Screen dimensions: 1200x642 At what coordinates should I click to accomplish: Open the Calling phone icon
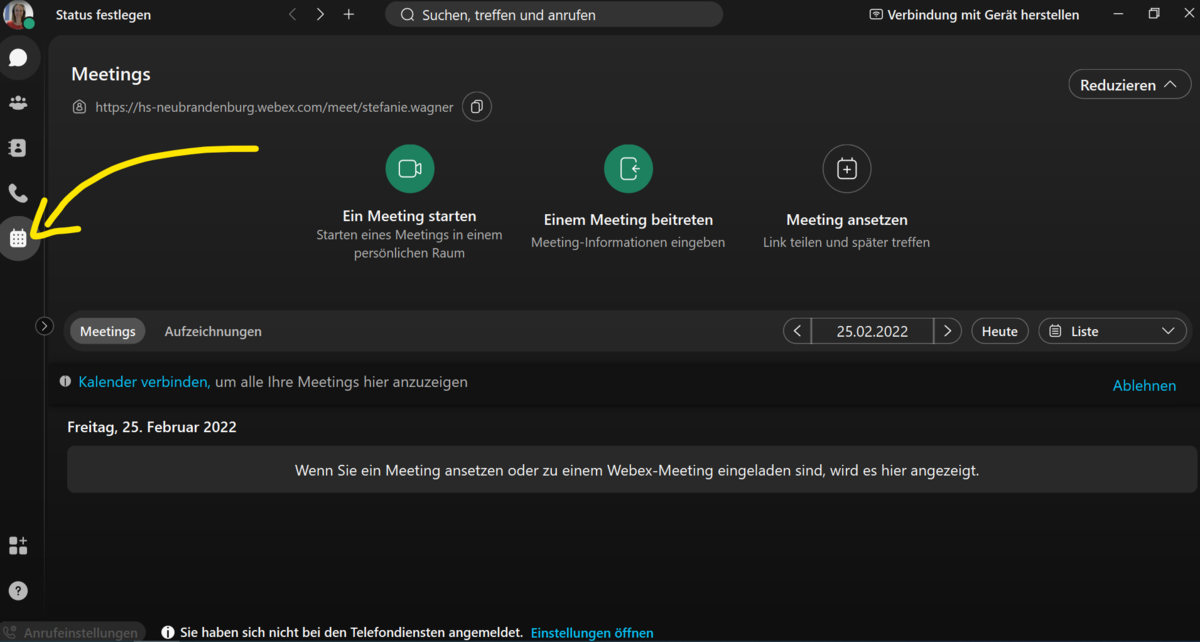[x=18, y=193]
